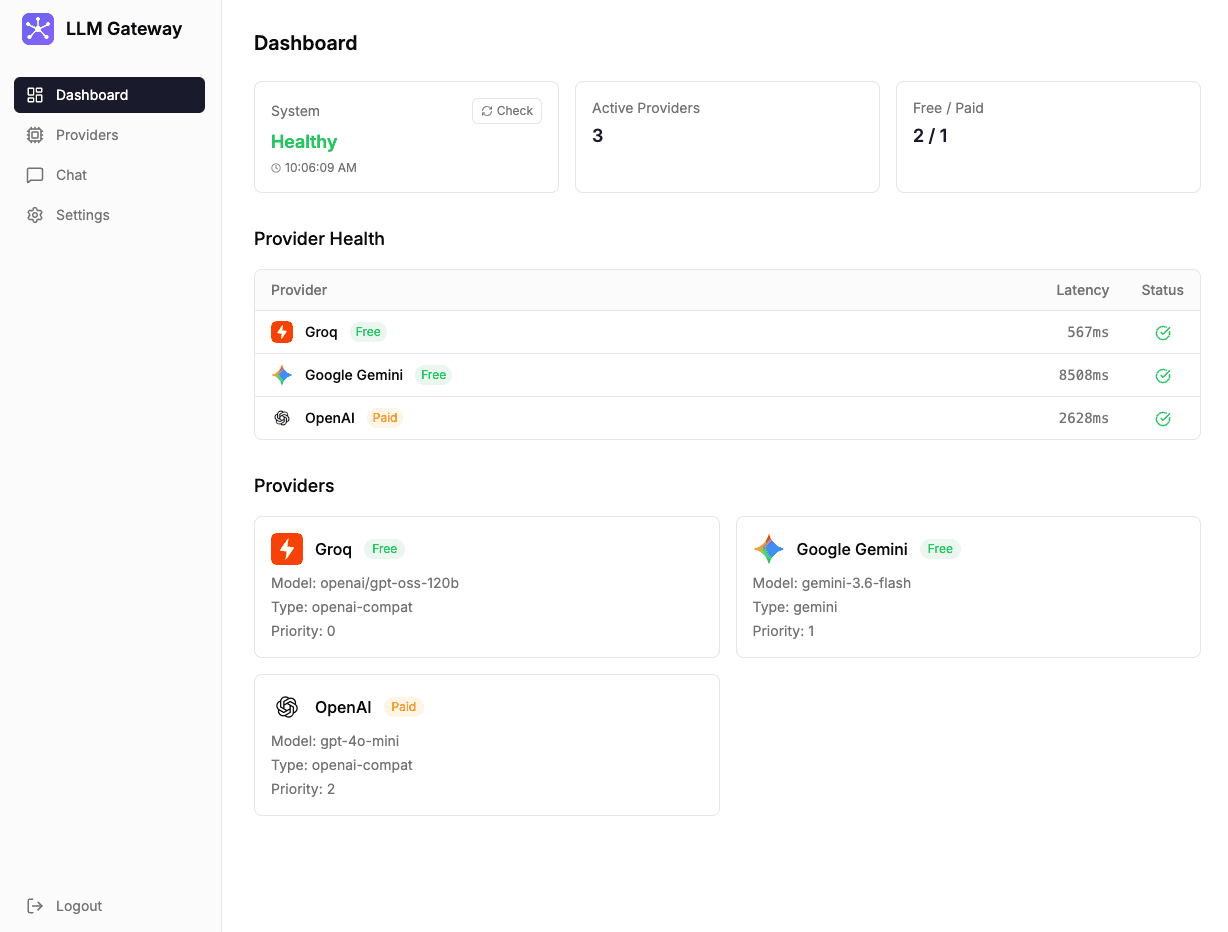Click the Groq icon in Provider Health table
The height and width of the screenshot is (932, 1228).
(x=282, y=332)
